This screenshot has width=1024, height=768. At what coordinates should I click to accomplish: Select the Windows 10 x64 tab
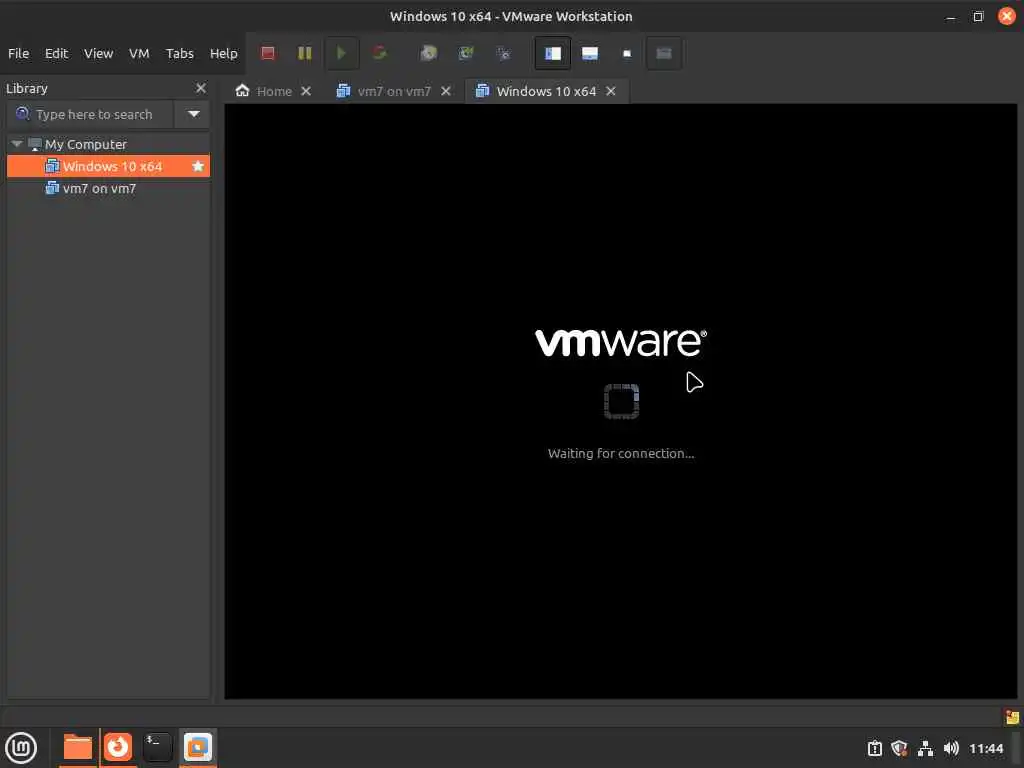point(546,91)
